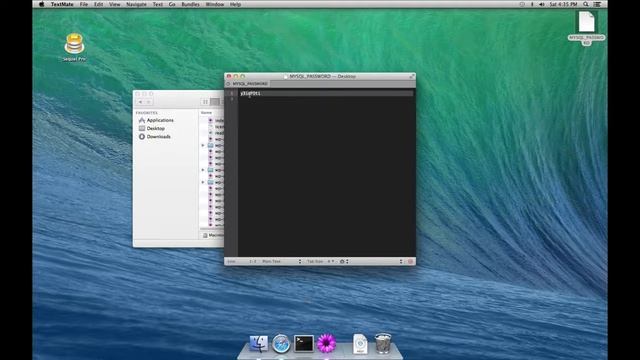Click the Finder back button
640x360 pixels.
tap(140, 102)
